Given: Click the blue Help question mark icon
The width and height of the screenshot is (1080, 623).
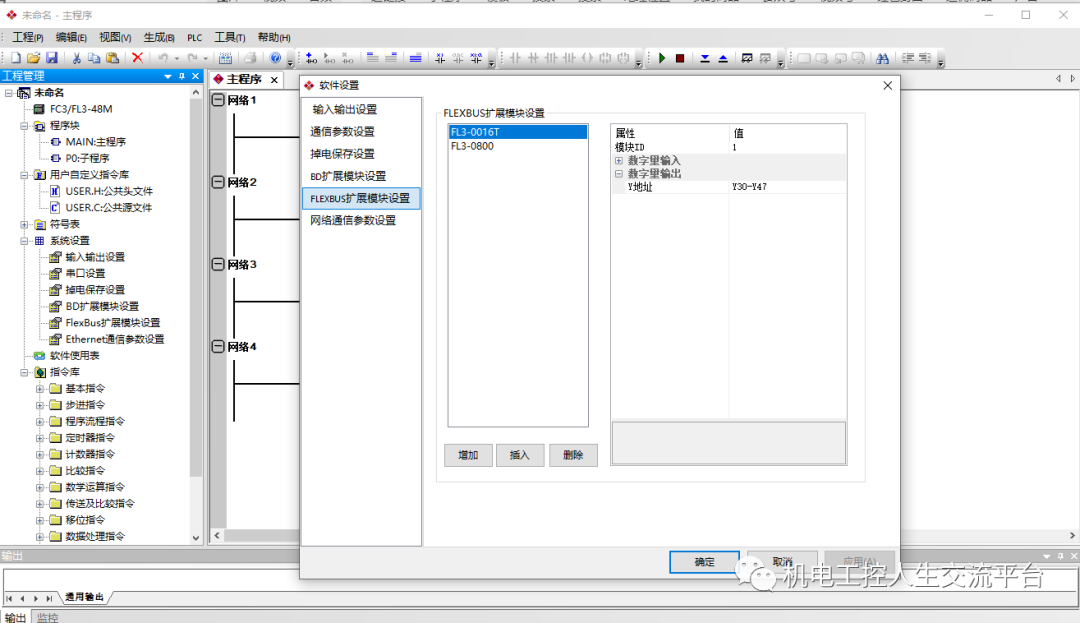Looking at the screenshot, I should [x=276, y=58].
